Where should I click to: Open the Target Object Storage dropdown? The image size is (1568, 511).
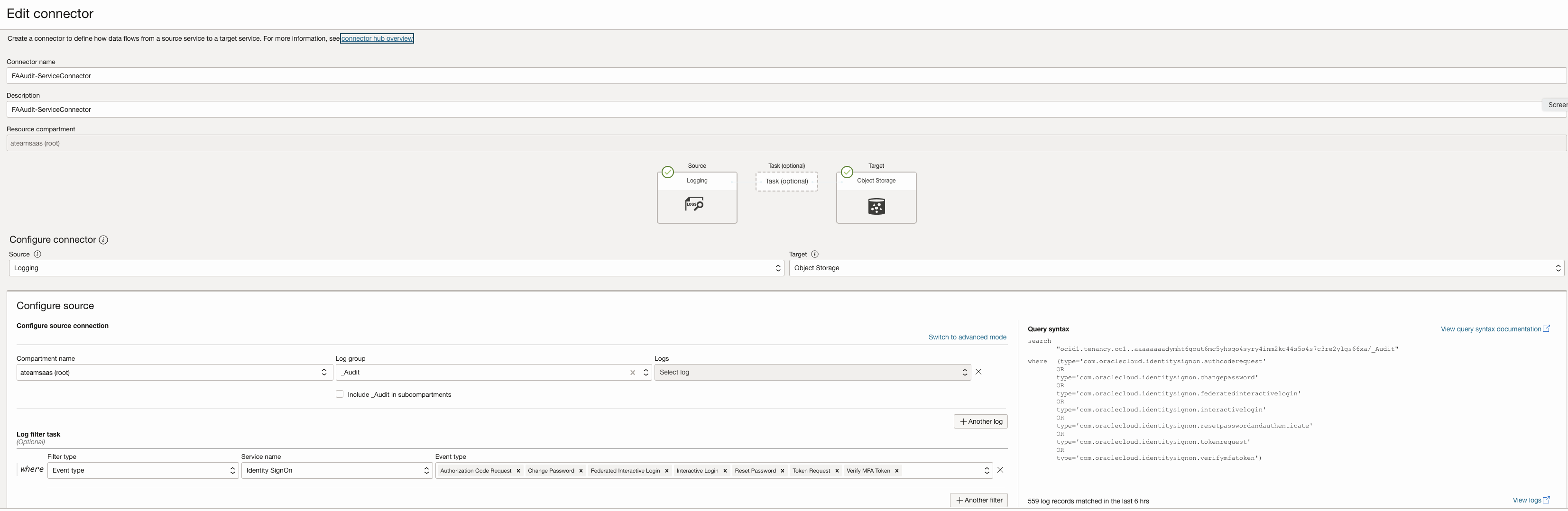1176,268
